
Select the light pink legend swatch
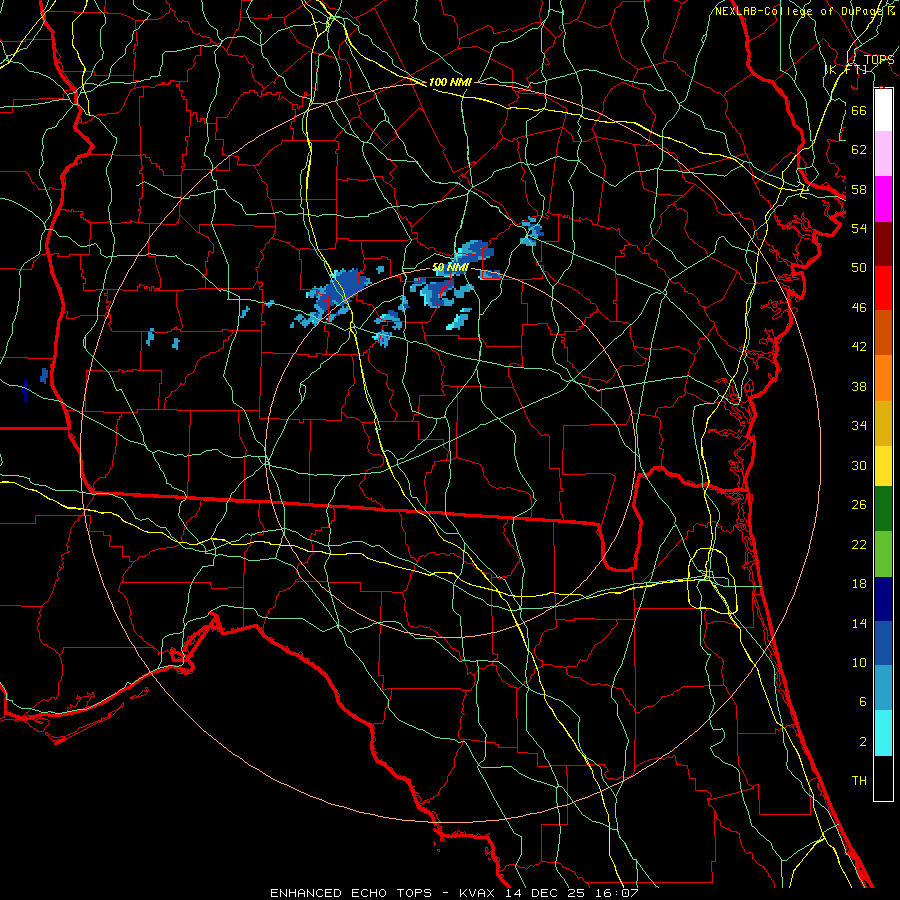(883, 154)
